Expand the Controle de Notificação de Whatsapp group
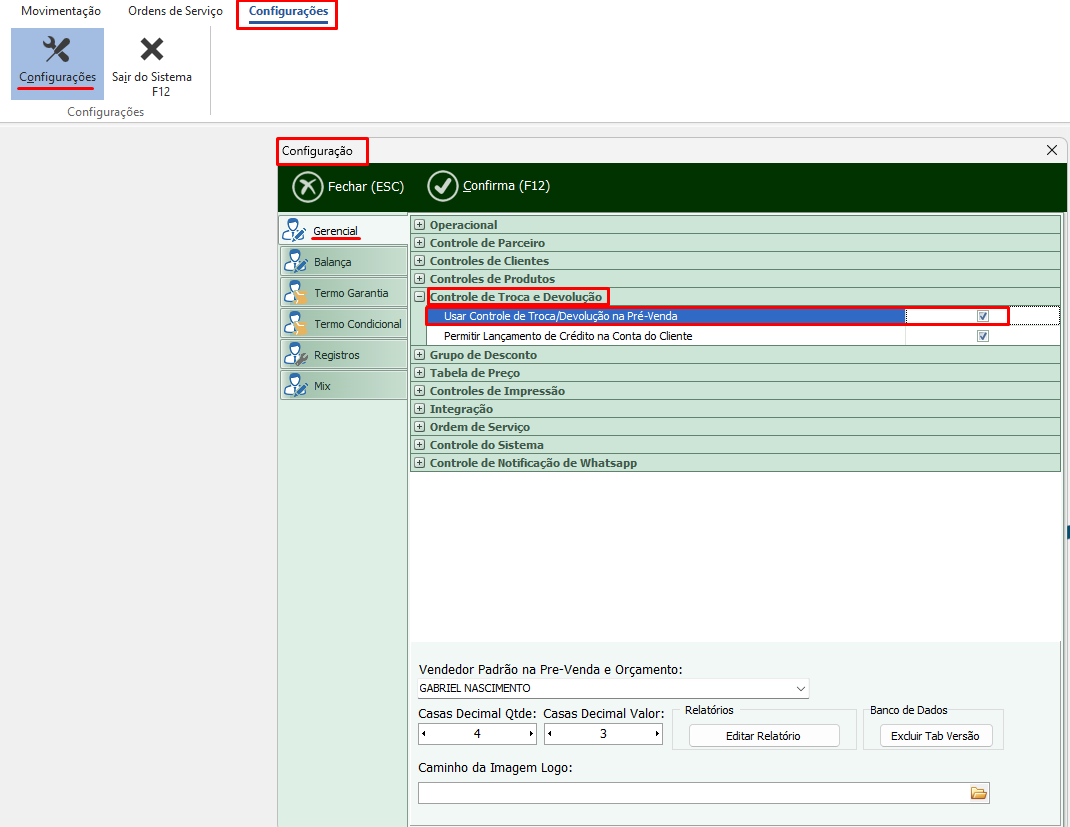 coord(420,463)
